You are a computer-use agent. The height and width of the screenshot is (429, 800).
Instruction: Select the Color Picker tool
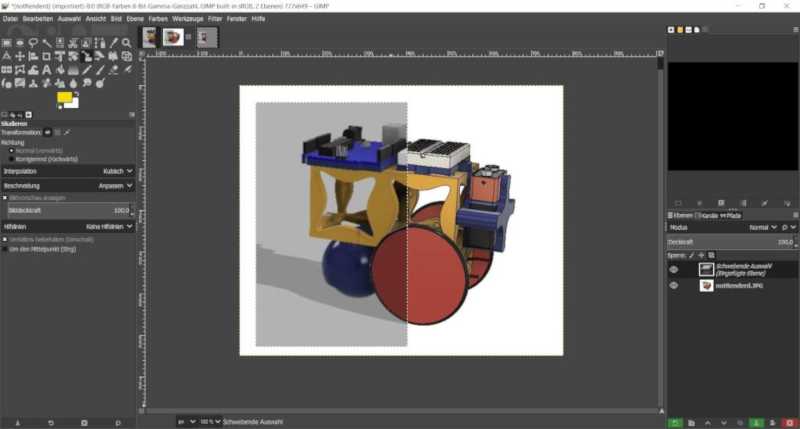click(113, 43)
